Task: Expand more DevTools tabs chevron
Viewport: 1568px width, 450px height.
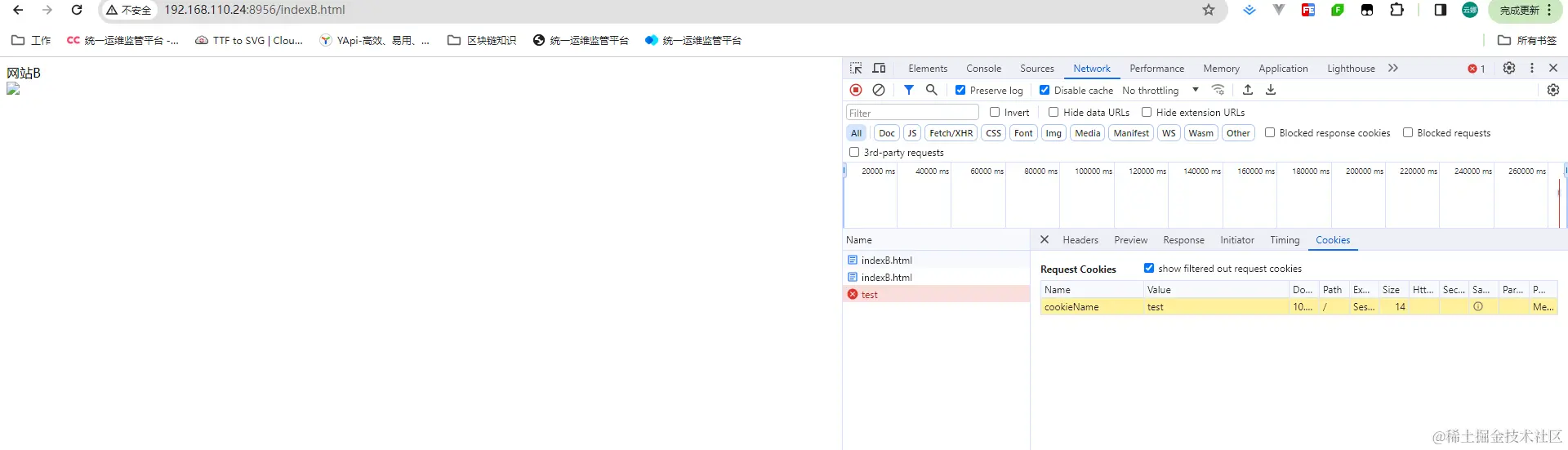Action: pyautogui.click(x=1393, y=69)
